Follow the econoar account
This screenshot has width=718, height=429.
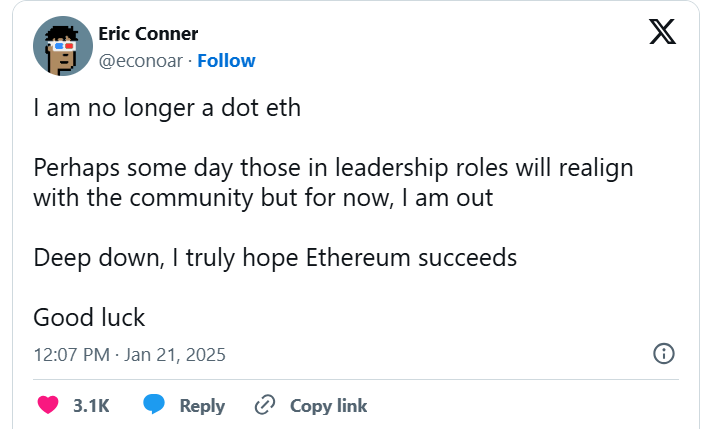point(226,60)
